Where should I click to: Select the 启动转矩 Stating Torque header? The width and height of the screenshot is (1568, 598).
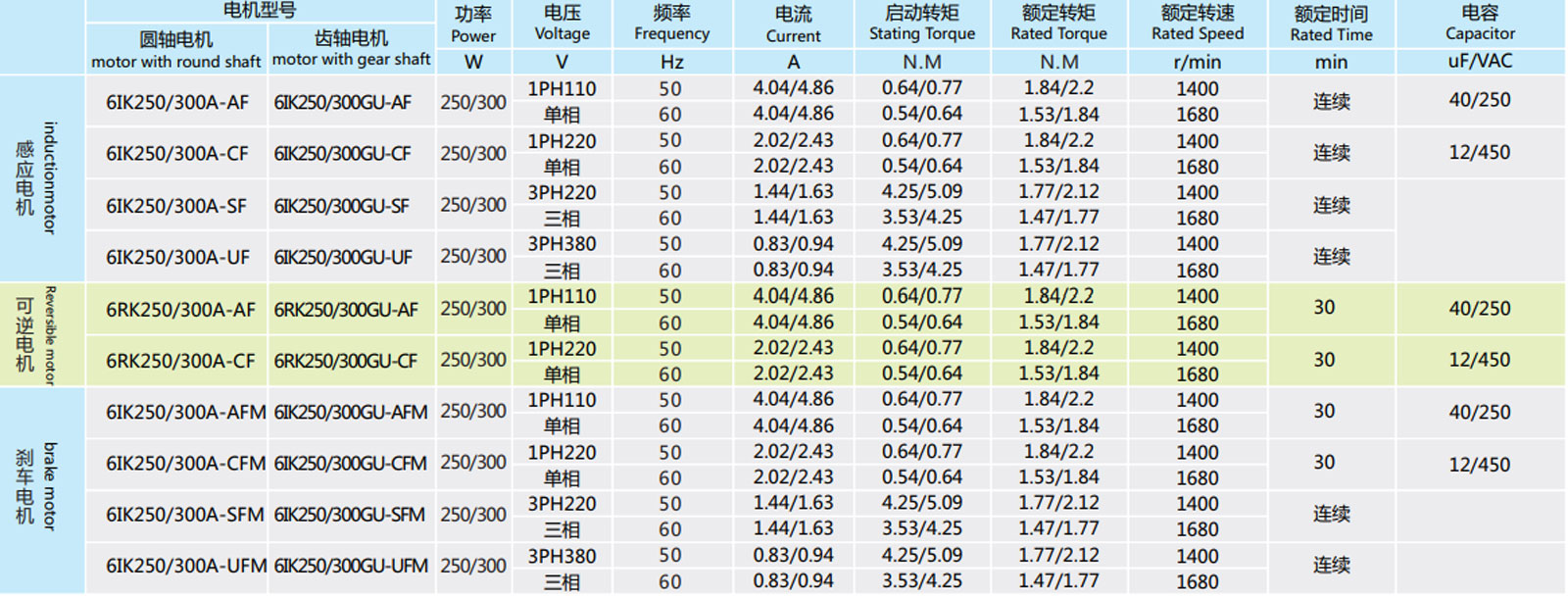point(921,24)
